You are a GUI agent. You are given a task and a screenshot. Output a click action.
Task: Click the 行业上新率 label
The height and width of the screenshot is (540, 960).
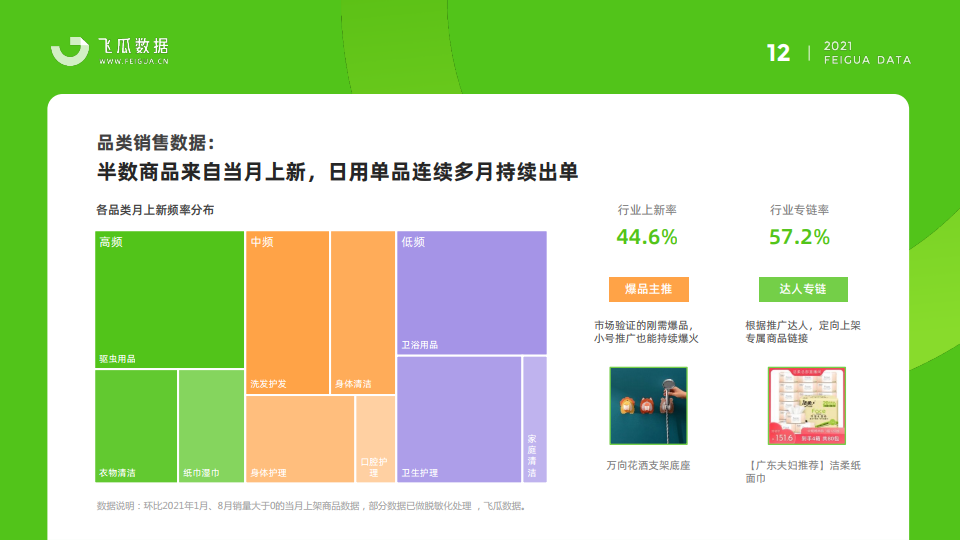tap(647, 210)
